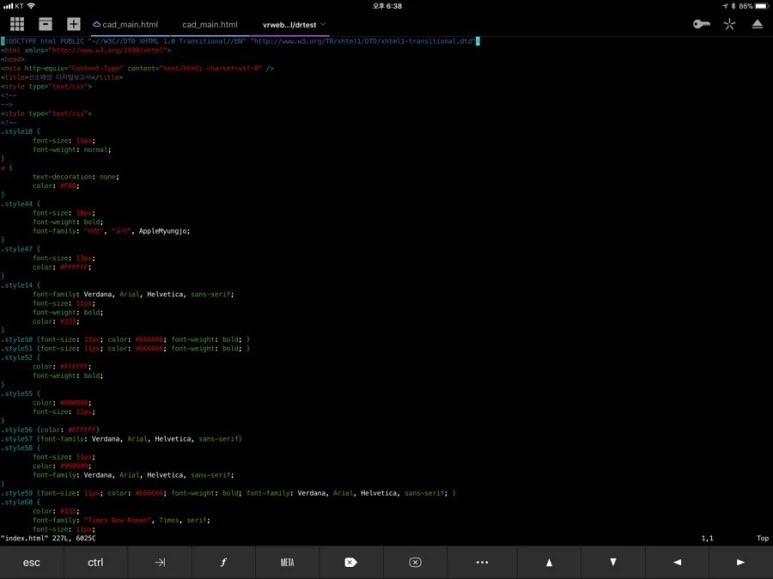Switch to first cad_main.html tab with cloud icon
Viewport: 773px width, 579px height.
pyautogui.click(x=125, y=25)
